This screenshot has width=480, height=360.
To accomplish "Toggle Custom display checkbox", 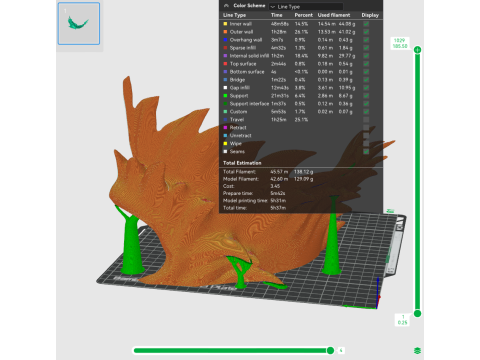I will 366,112.
